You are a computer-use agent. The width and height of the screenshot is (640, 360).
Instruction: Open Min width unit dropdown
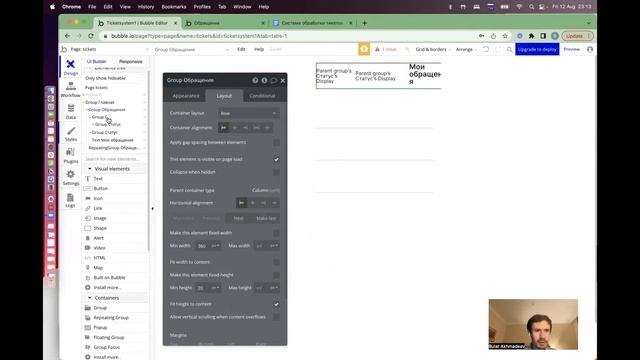pos(215,246)
